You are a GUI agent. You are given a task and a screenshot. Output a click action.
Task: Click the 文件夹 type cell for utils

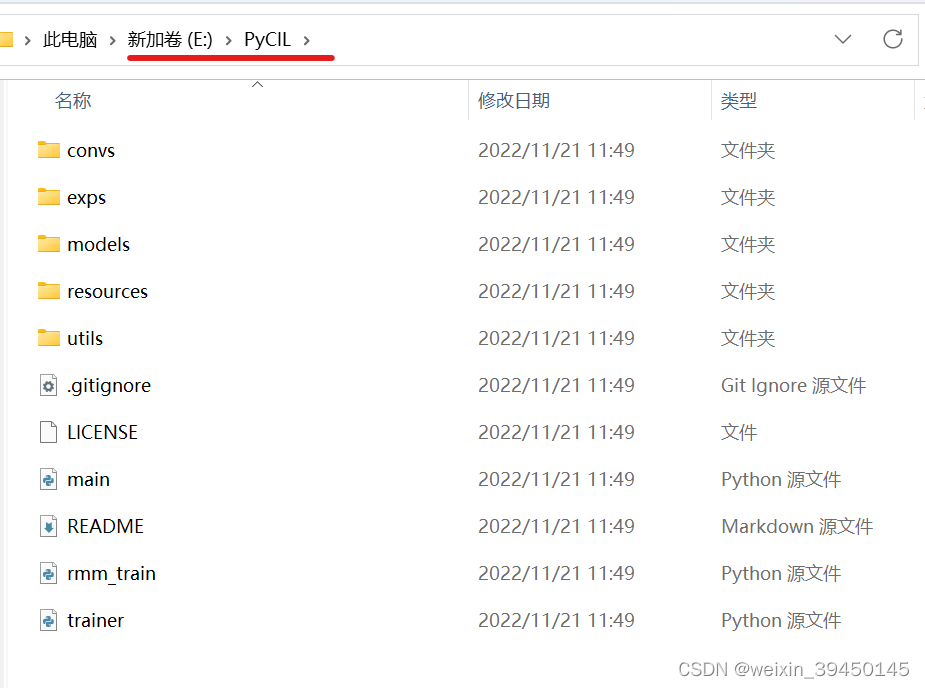(x=748, y=338)
